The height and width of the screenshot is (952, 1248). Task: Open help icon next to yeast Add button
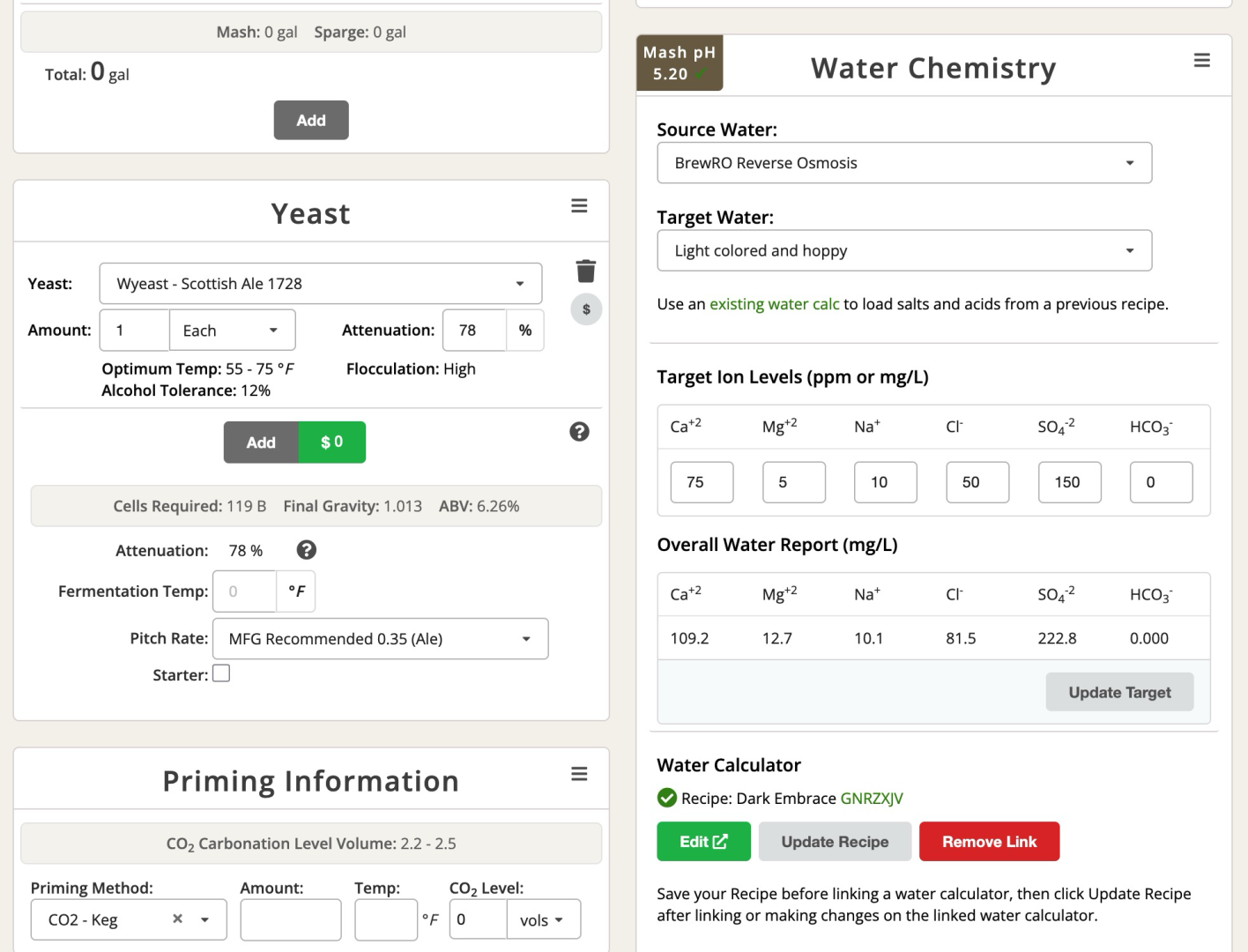pos(579,431)
